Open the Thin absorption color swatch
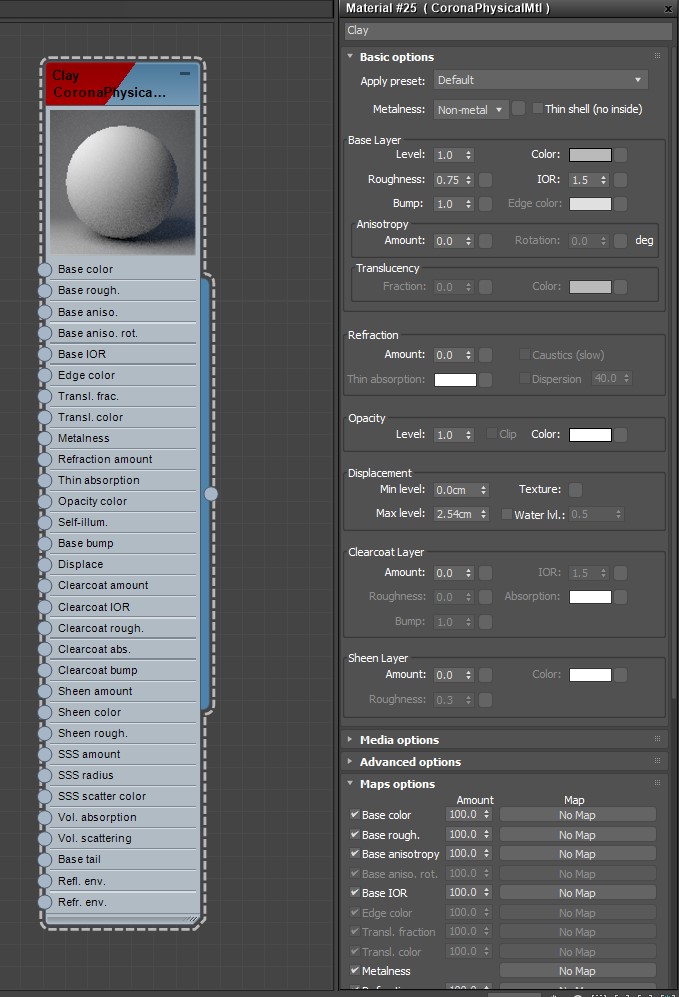Image resolution: width=679 pixels, height=997 pixels. pos(455,380)
